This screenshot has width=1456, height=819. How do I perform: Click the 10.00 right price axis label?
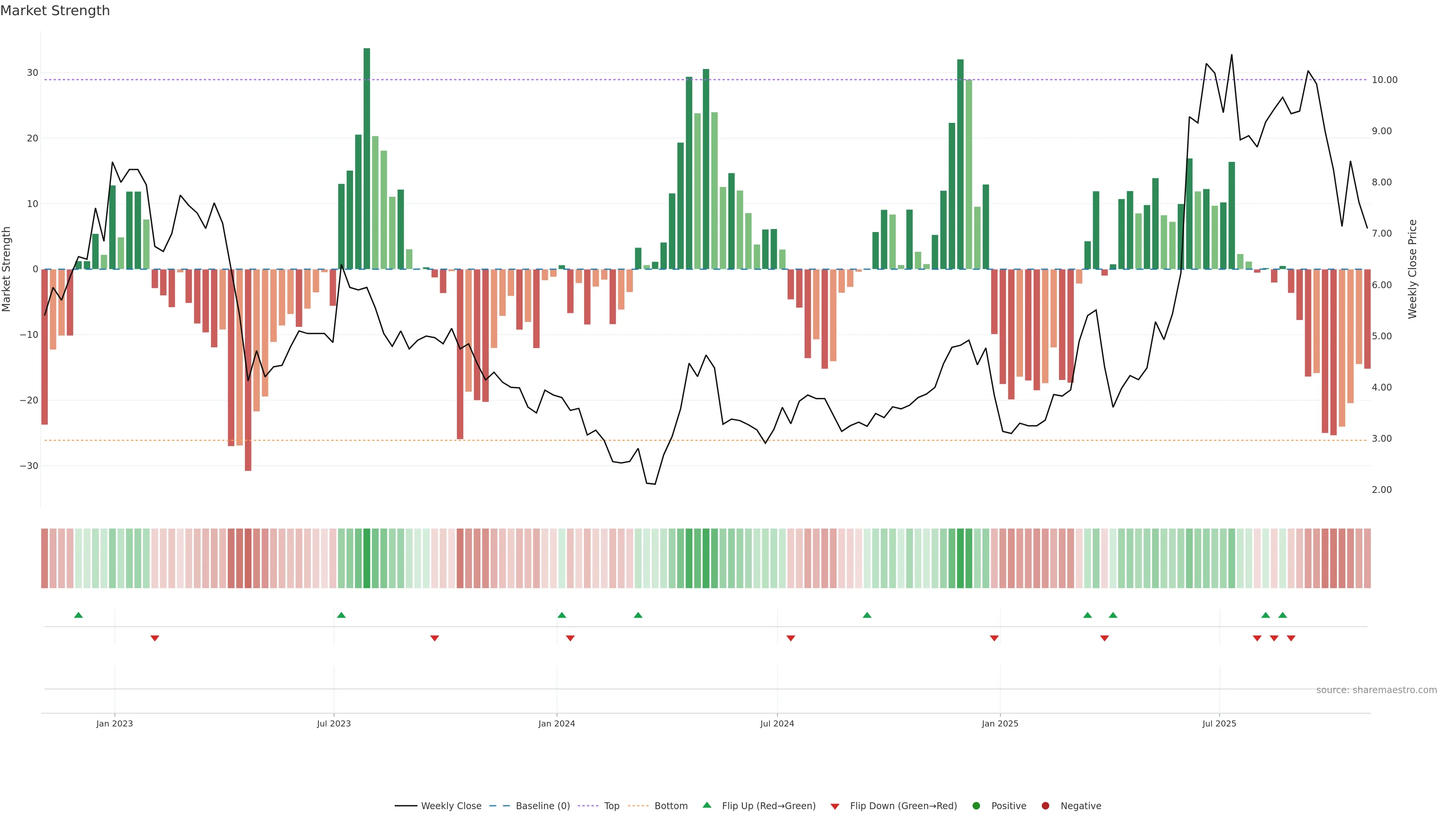(1384, 80)
